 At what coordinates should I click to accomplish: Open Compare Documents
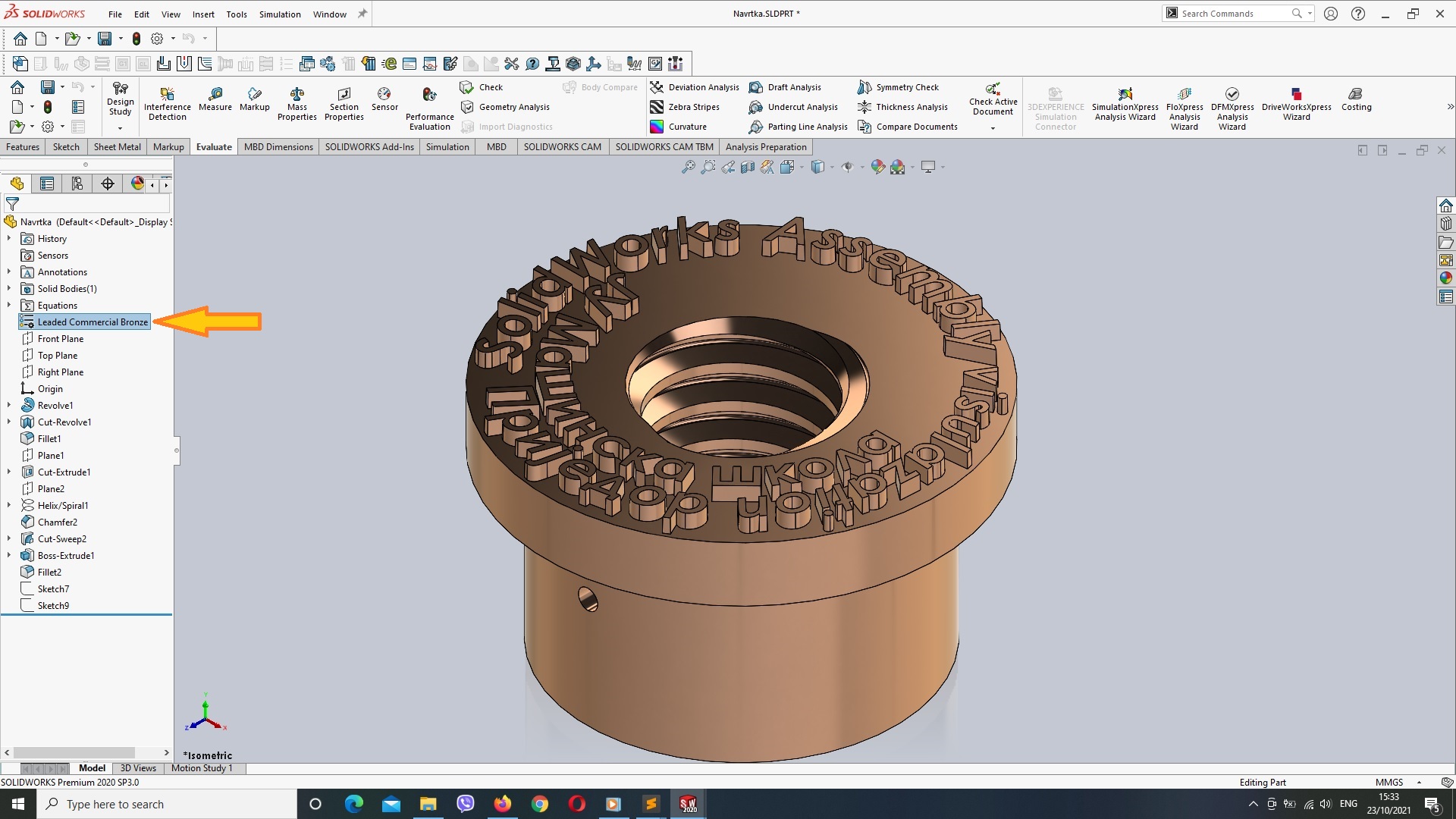(908, 127)
